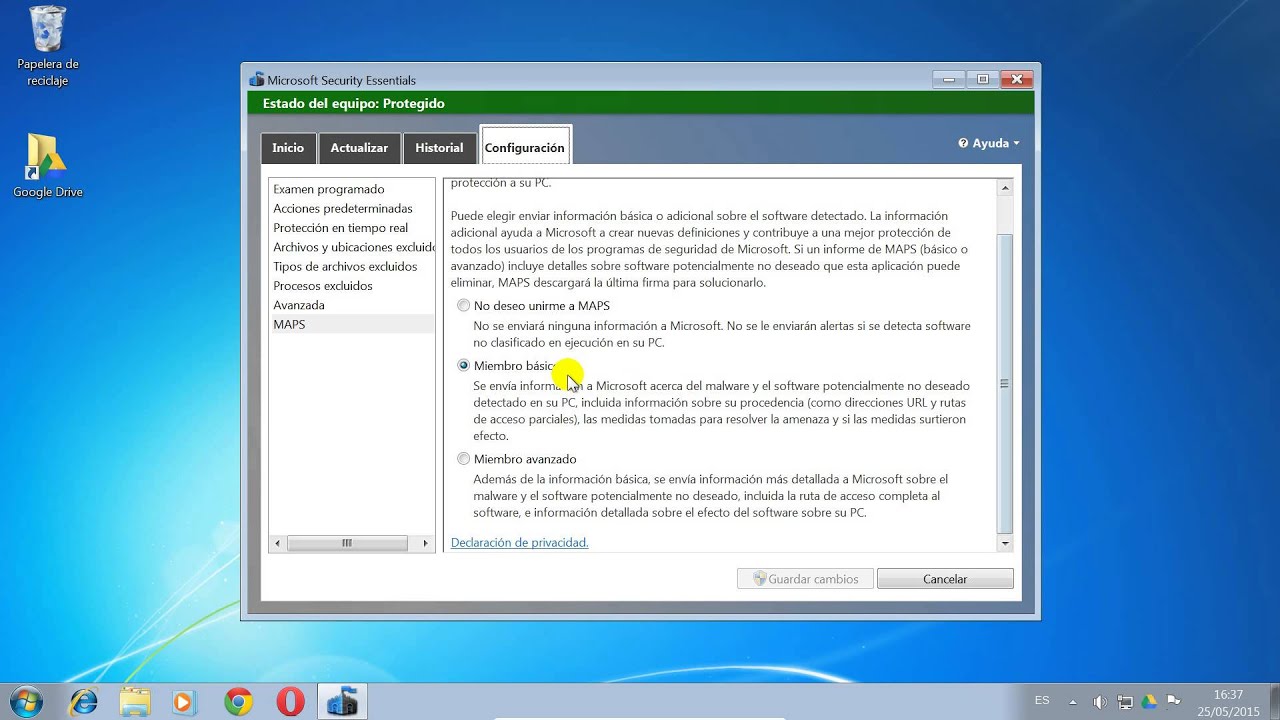Viewport: 1280px width, 720px height.
Task: Click the Show desktop strip
Action: point(1273,702)
